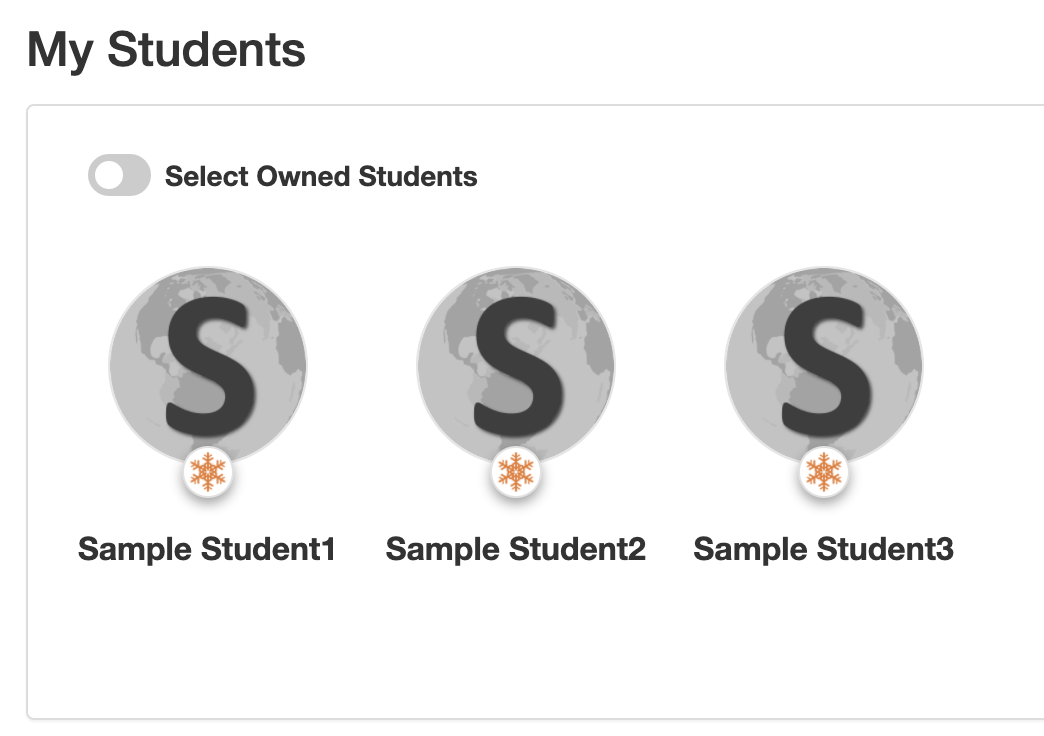Toggle the Select Owned Students switch

coord(119,175)
